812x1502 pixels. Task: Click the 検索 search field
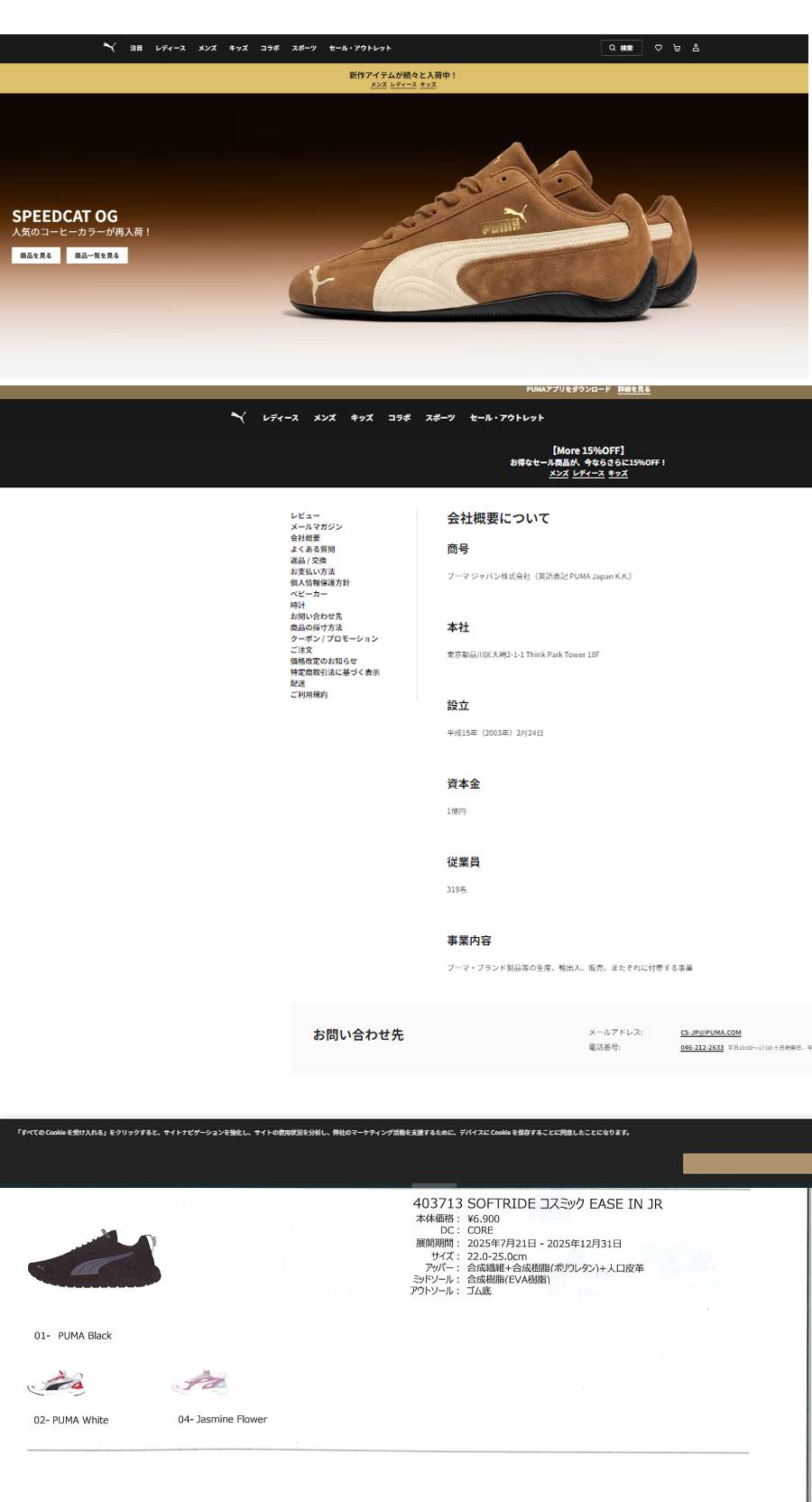[622, 48]
